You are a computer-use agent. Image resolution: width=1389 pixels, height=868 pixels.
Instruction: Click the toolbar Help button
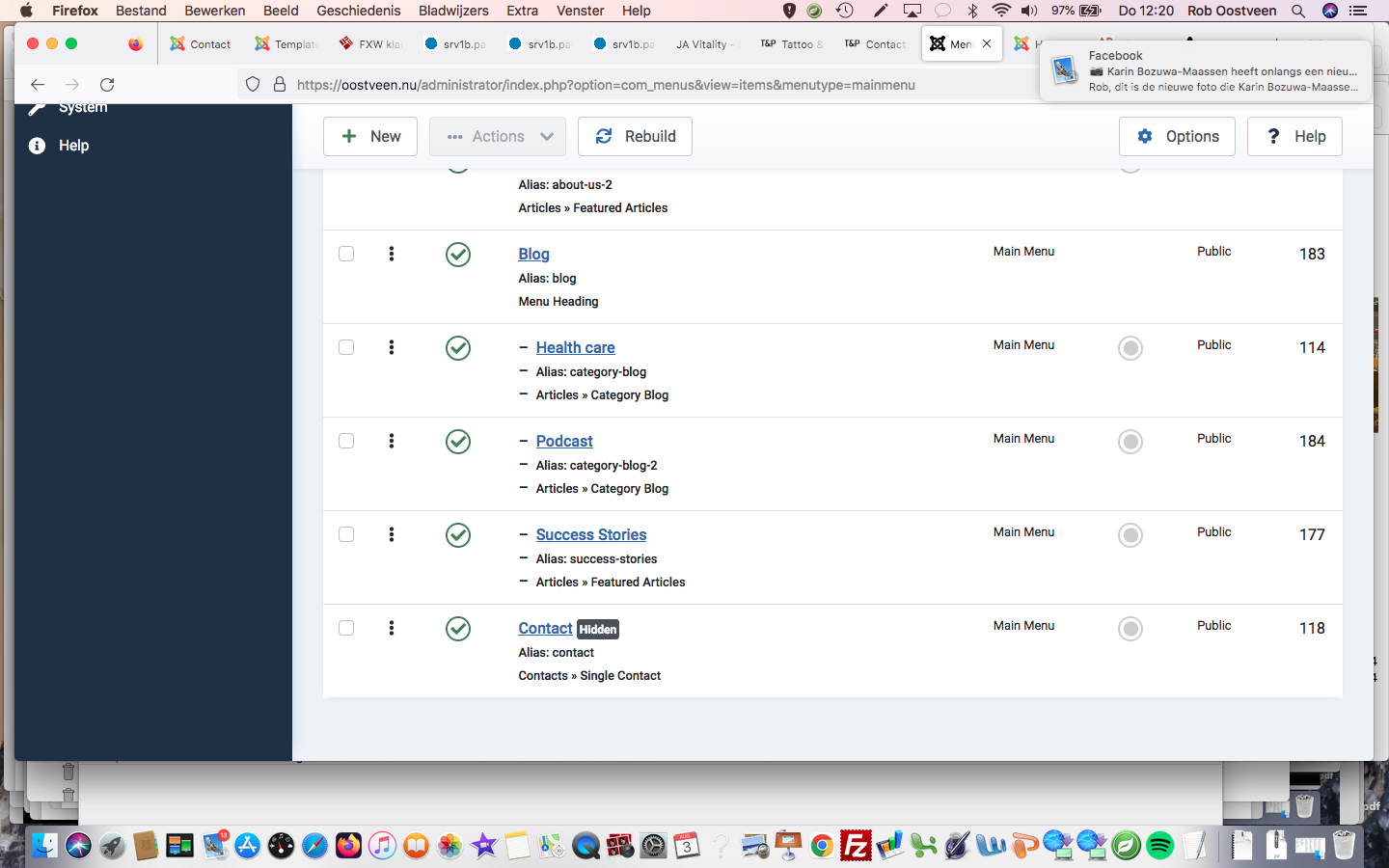1294,136
